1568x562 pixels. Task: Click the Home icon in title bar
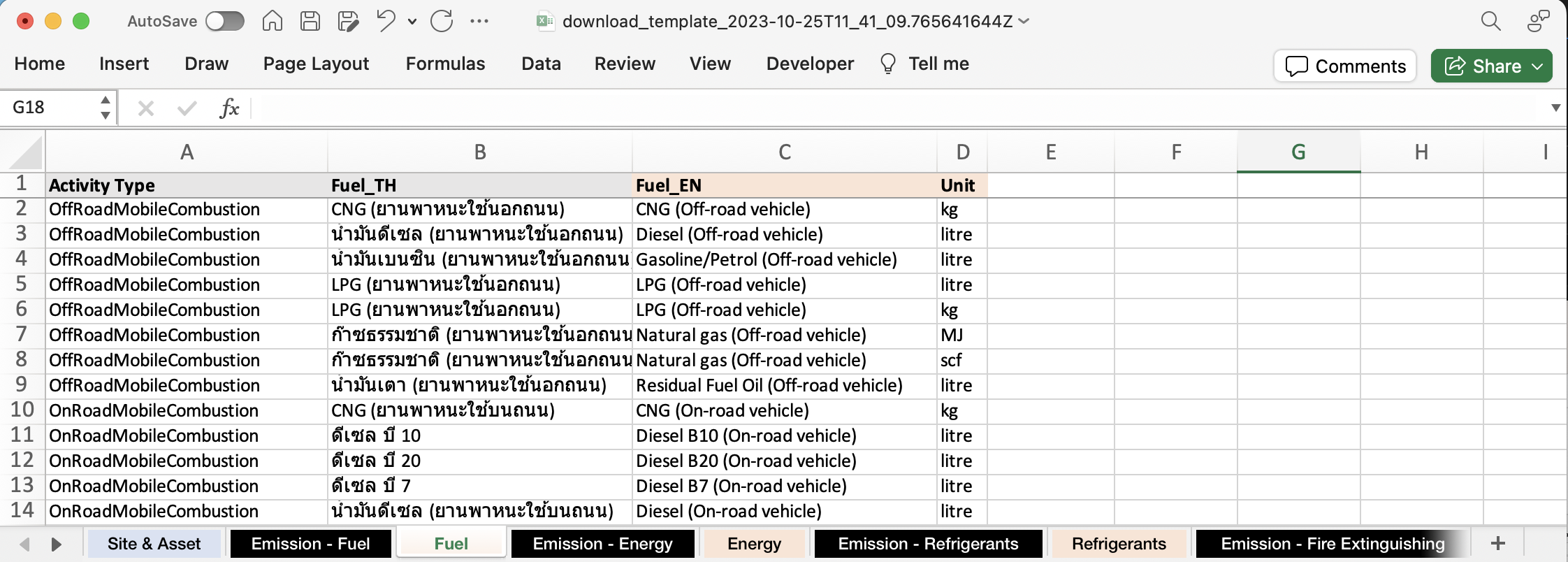tap(272, 22)
